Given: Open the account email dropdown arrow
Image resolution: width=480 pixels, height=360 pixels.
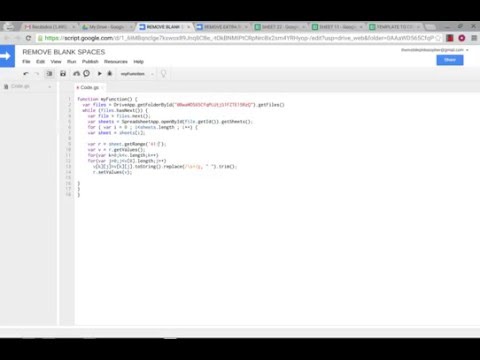Looking at the screenshot, I should pos(467,50).
